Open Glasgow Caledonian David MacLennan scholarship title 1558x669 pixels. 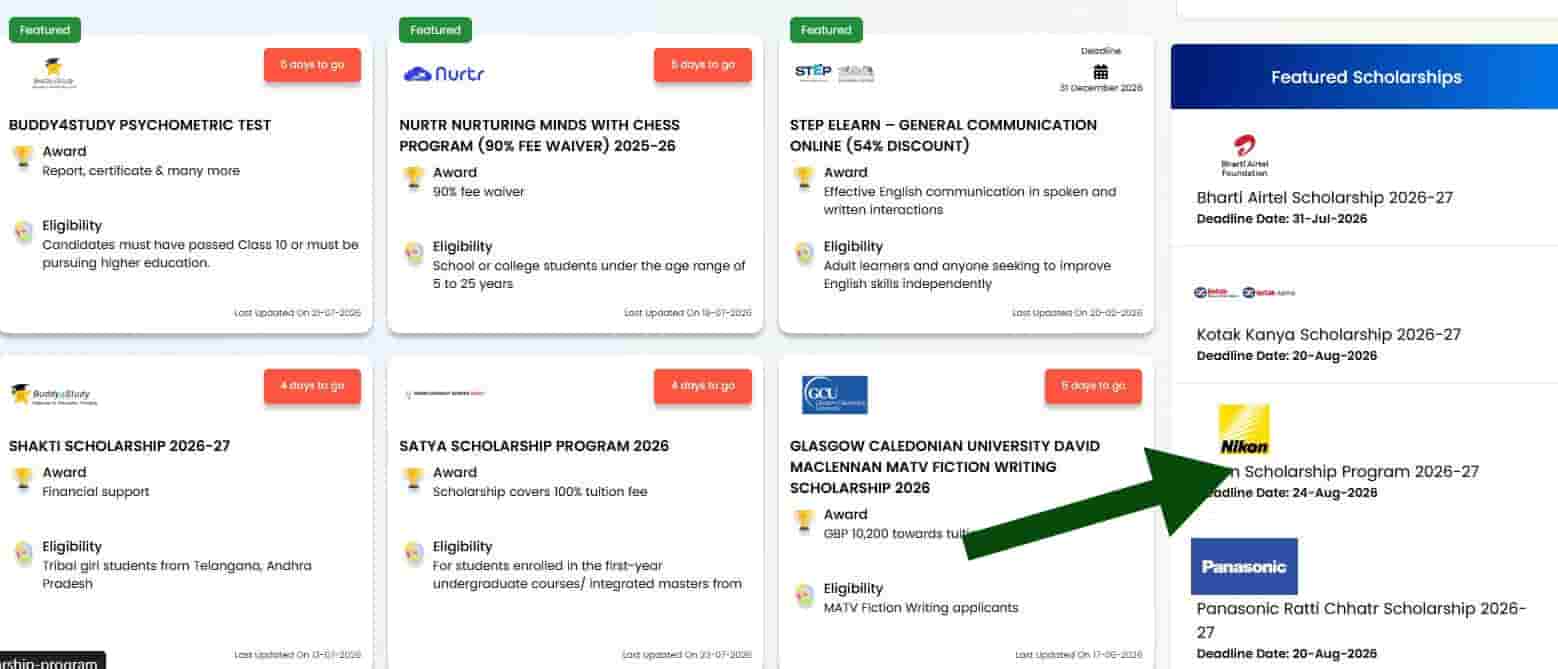(x=945, y=467)
